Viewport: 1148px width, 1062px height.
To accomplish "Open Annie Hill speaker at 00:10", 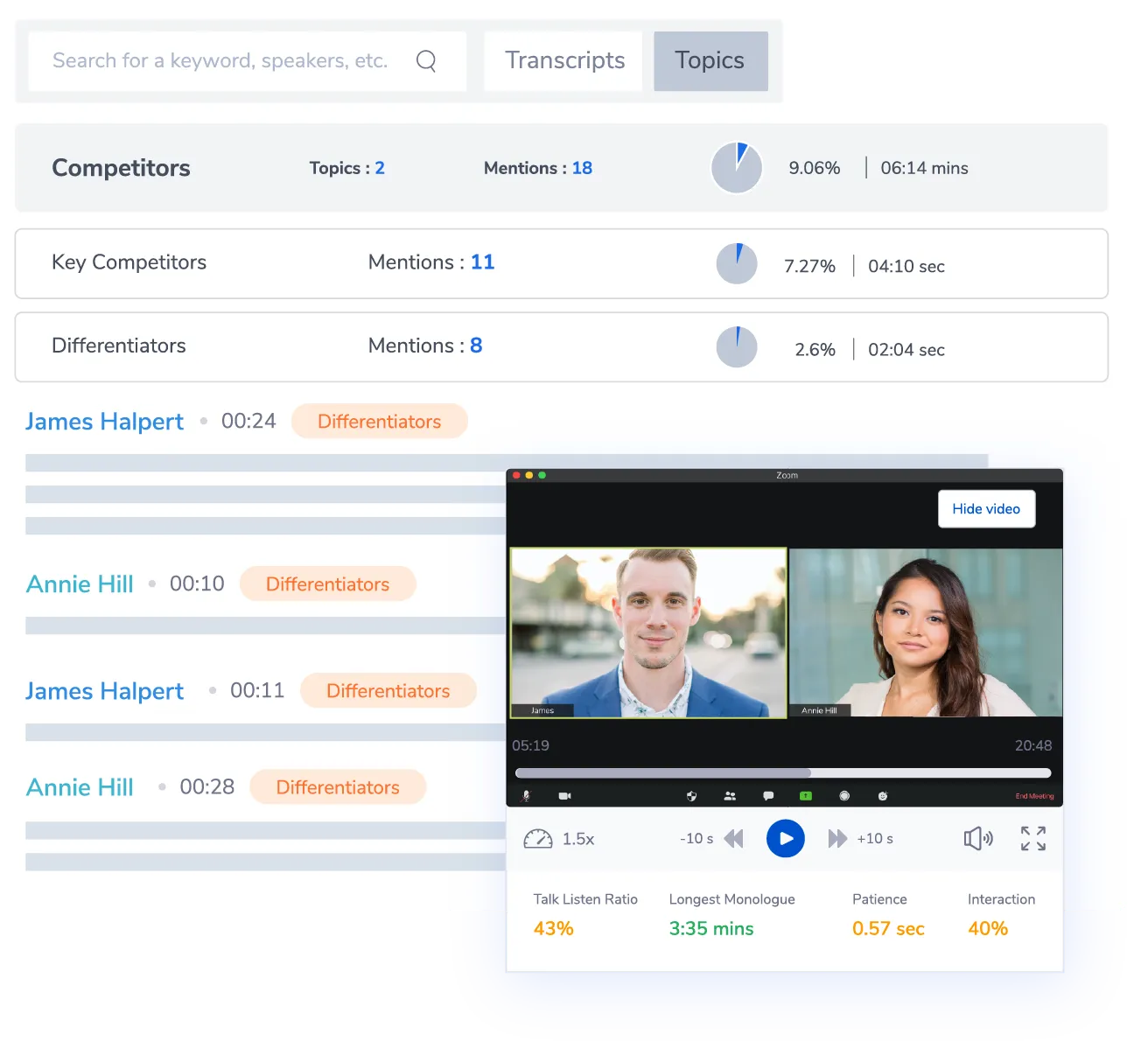I will click(80, 583).
